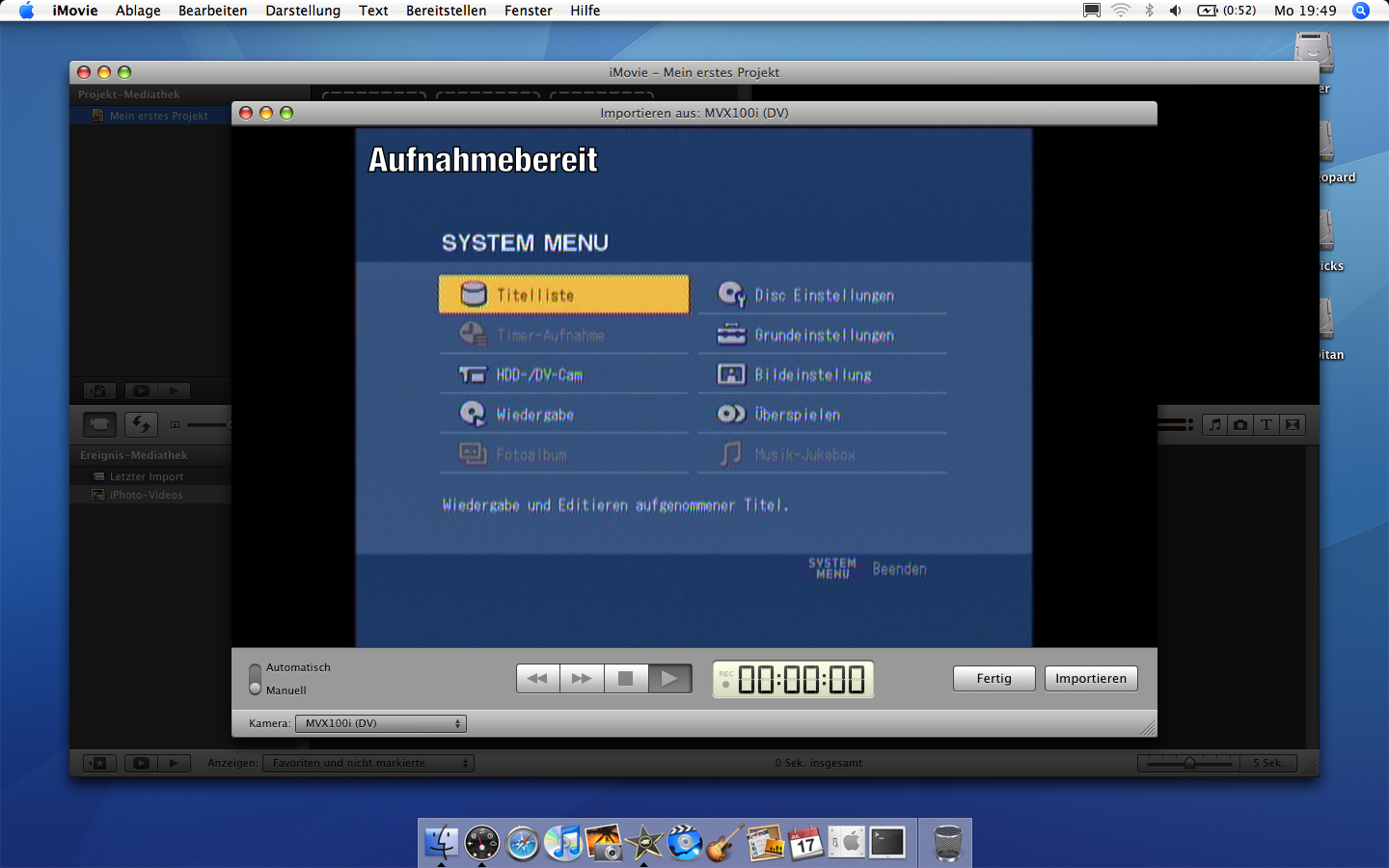Click the clock Mo 19:49
Screen dimensions: 1389x868
pos(1305,11)
